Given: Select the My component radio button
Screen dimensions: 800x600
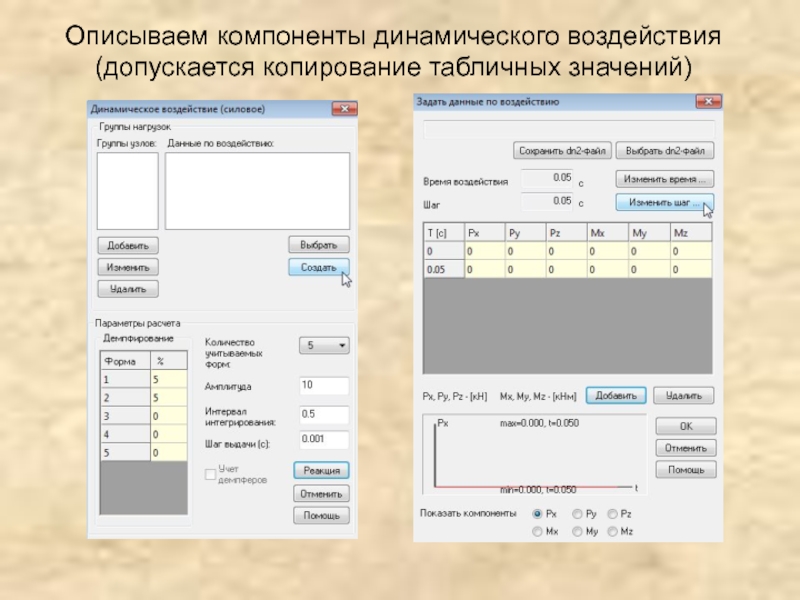Looking at the screenshot, I should coord(577,532).
